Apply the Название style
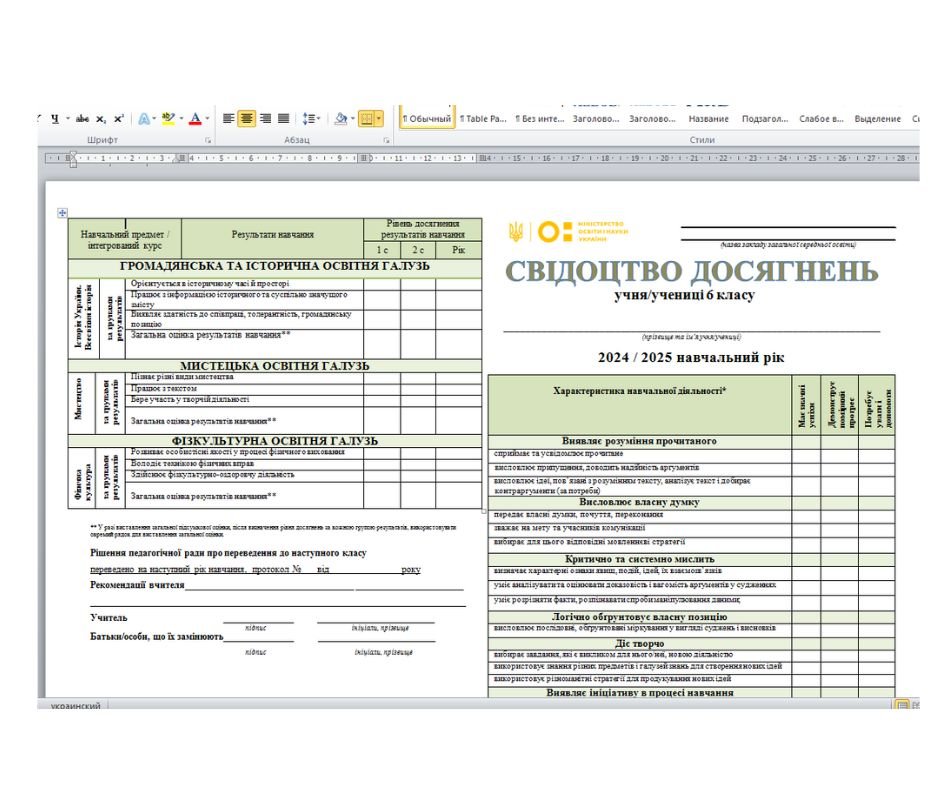 pyautogui.click(x=709, y=119)
